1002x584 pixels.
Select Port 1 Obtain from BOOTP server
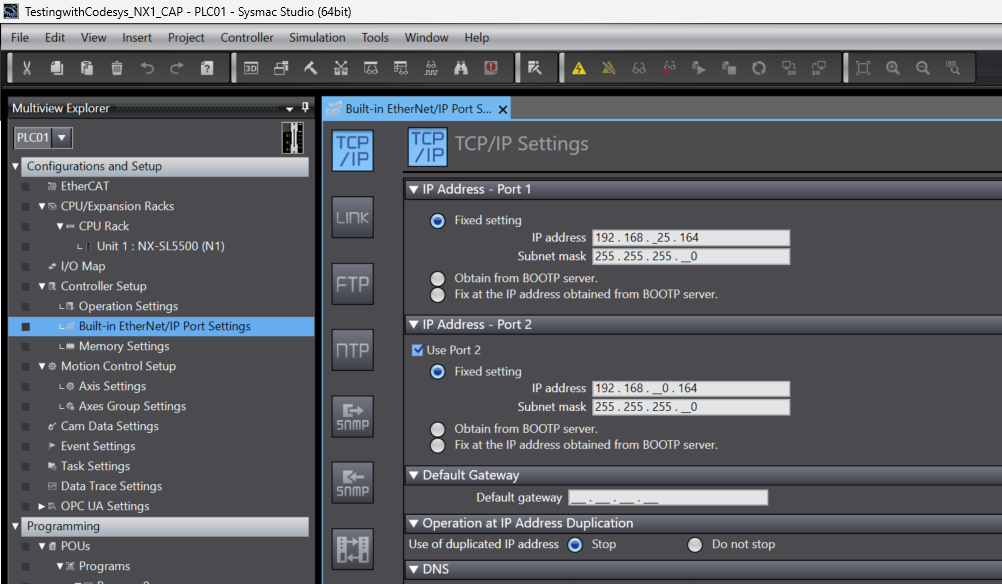click(x=437, y=278)
